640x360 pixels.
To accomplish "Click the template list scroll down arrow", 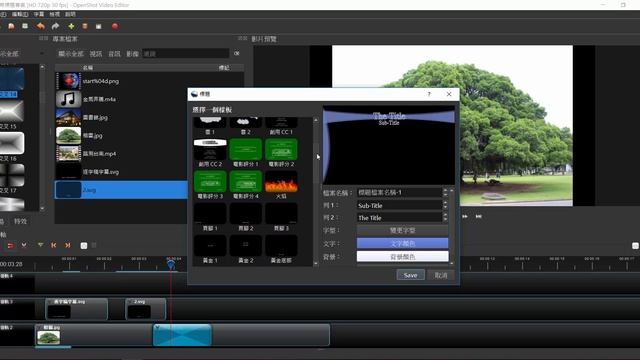I will tap(316, 263).
